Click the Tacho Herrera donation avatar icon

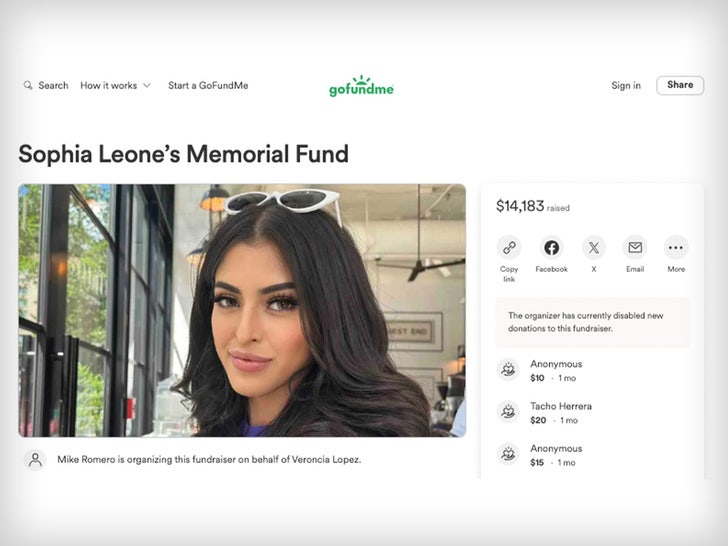[x=508, y=412]
